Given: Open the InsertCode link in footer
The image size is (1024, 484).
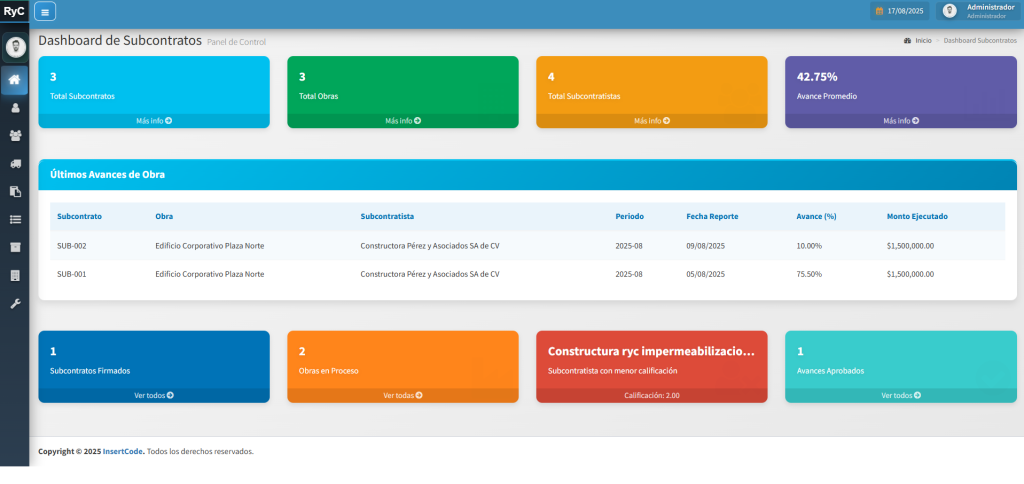Looking at the screenshot, I should [123, 451].
